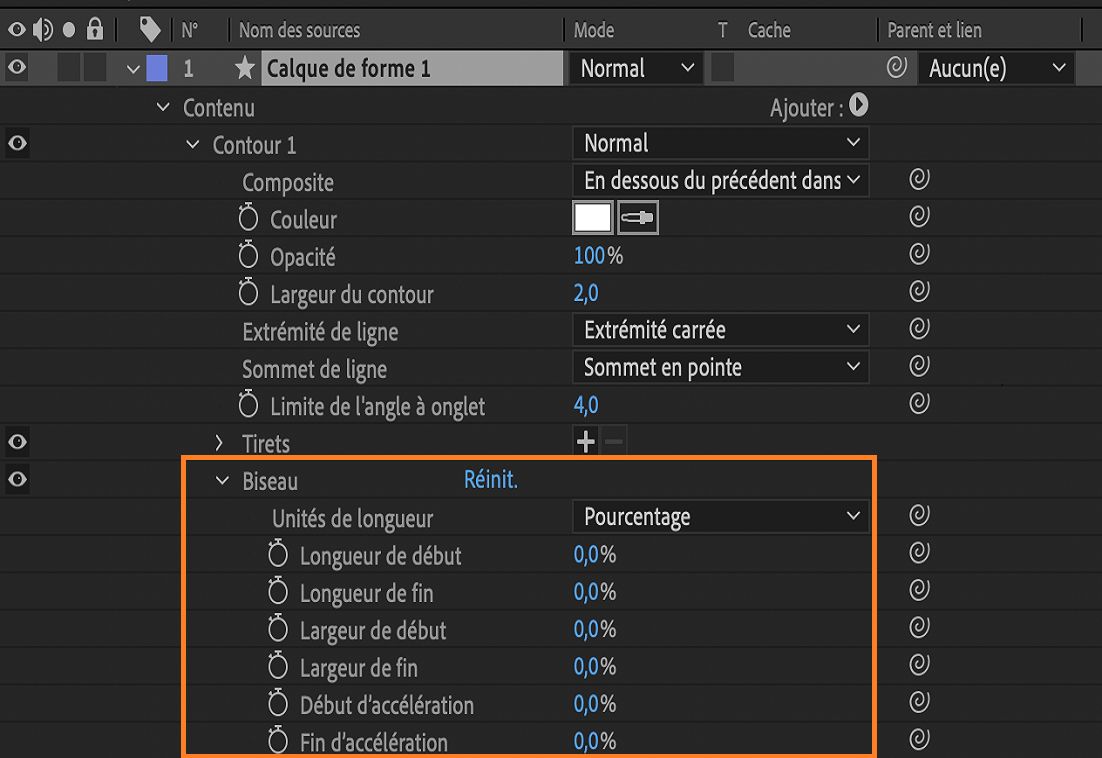Toggle the eye icon for Contour 1

(17, 144)
